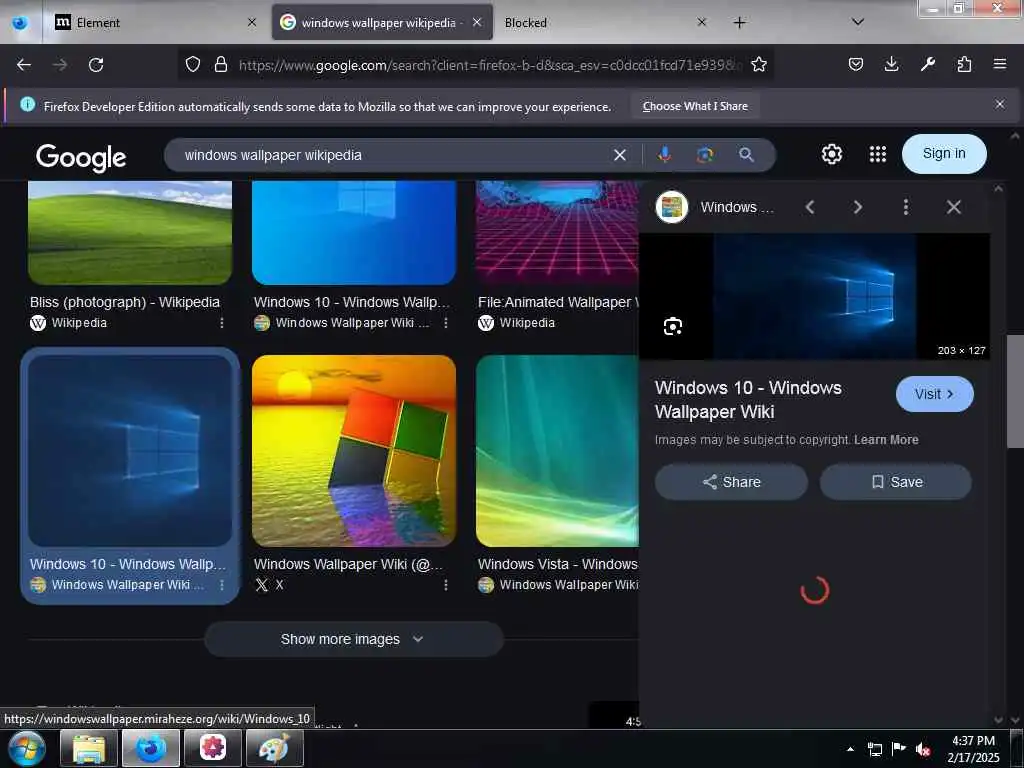Screen dimensions: 1024x768
Task: Show previous image in preview panel
Action: point(810,207)
